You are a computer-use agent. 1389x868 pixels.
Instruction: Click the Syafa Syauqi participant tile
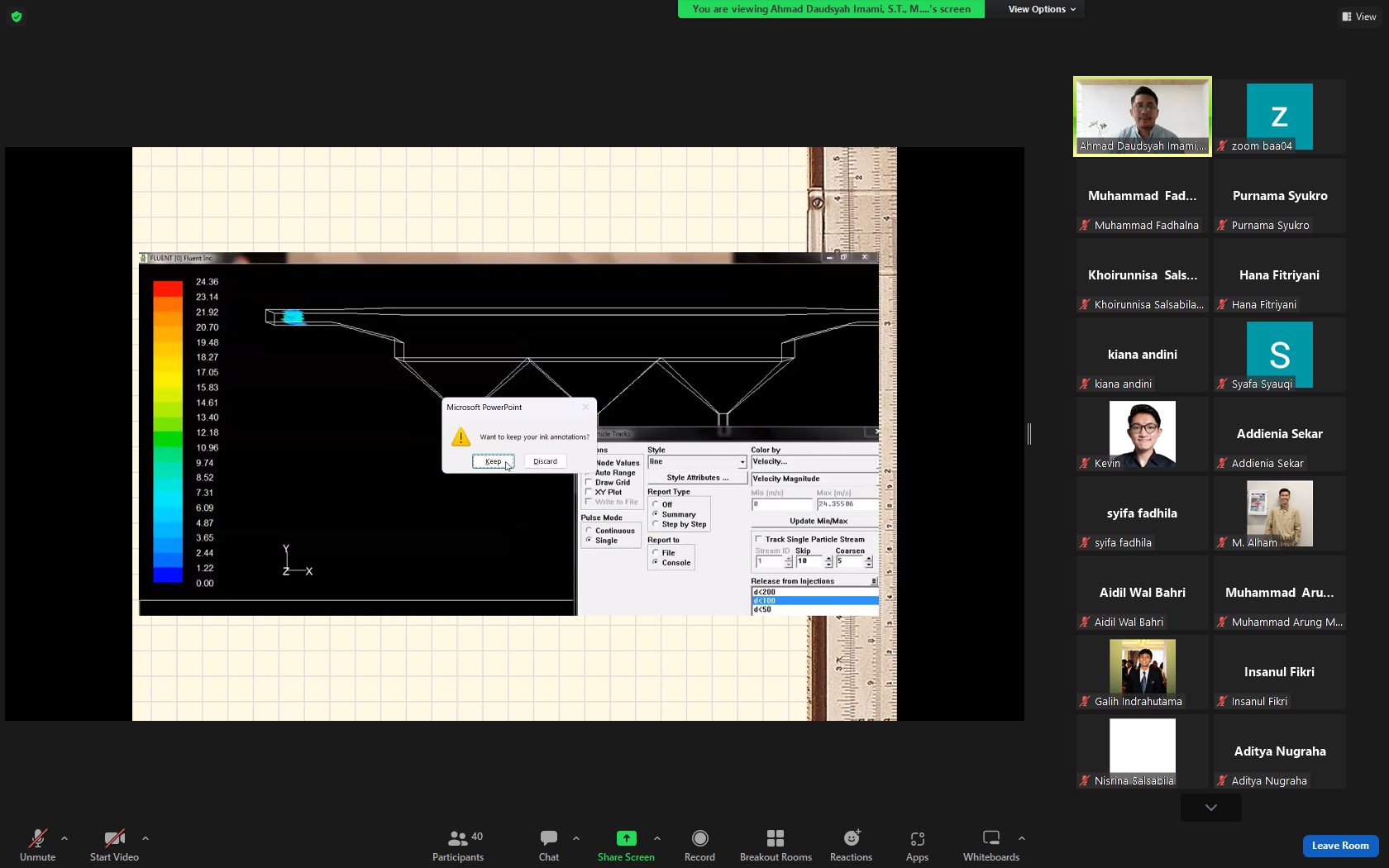[x=1280, y=355]
